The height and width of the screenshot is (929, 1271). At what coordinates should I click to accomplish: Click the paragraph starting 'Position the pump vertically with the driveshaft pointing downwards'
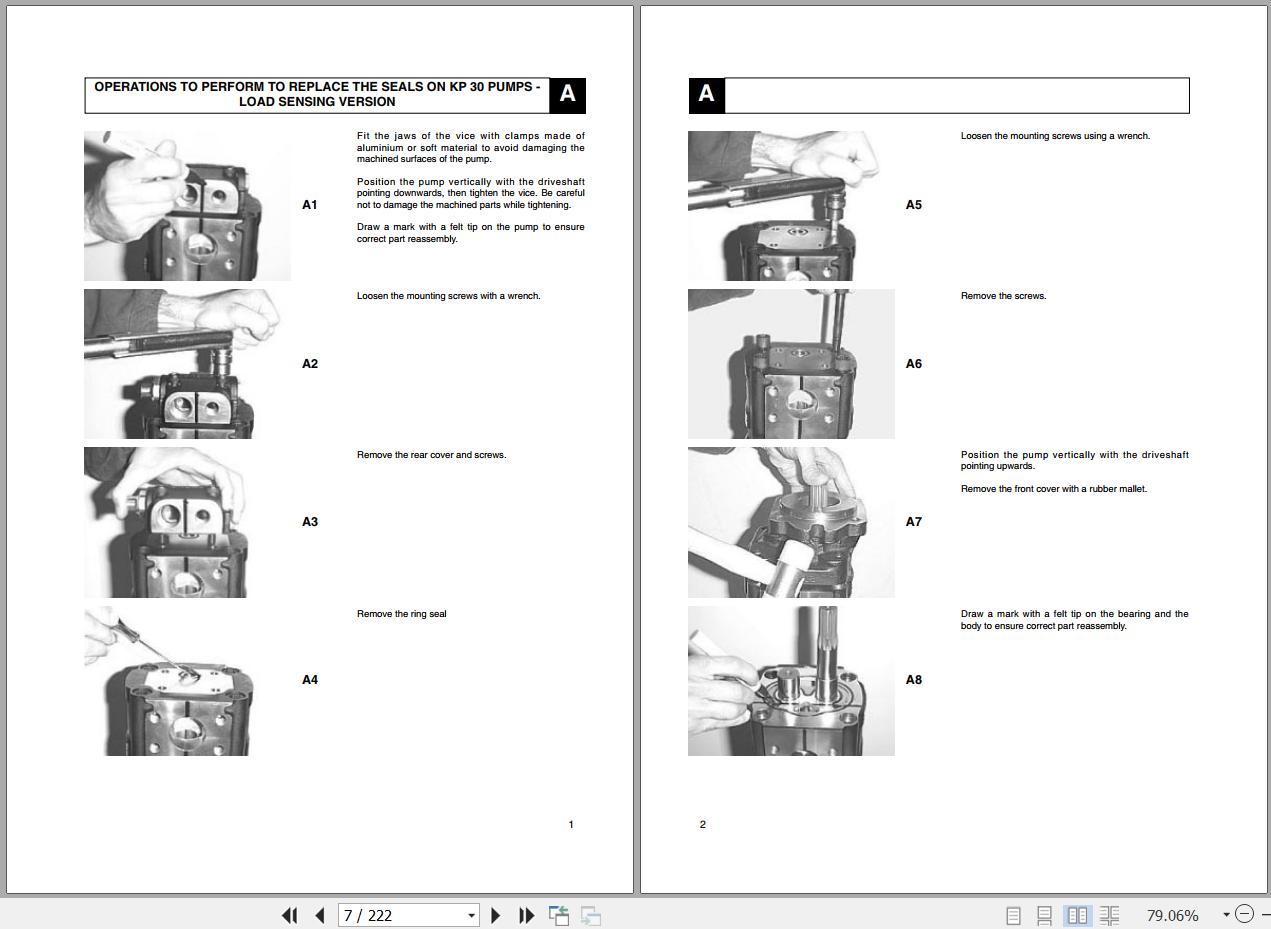pyautogui.click(x=471, y=193)
